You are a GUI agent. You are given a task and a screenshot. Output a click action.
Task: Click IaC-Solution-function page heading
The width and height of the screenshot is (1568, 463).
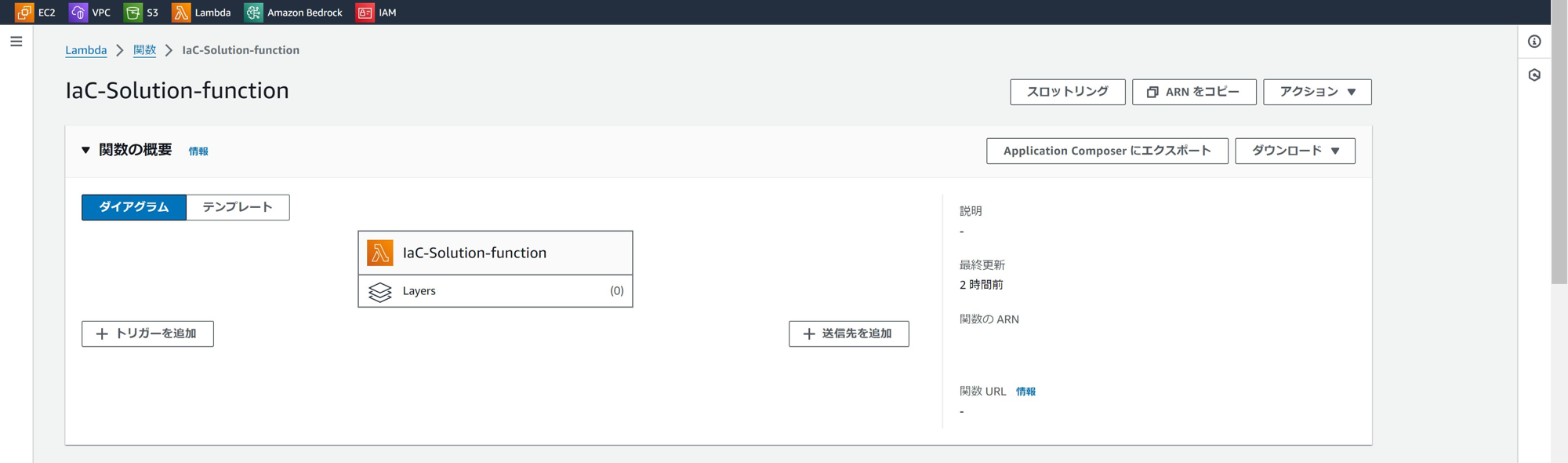tap(177, 91)
